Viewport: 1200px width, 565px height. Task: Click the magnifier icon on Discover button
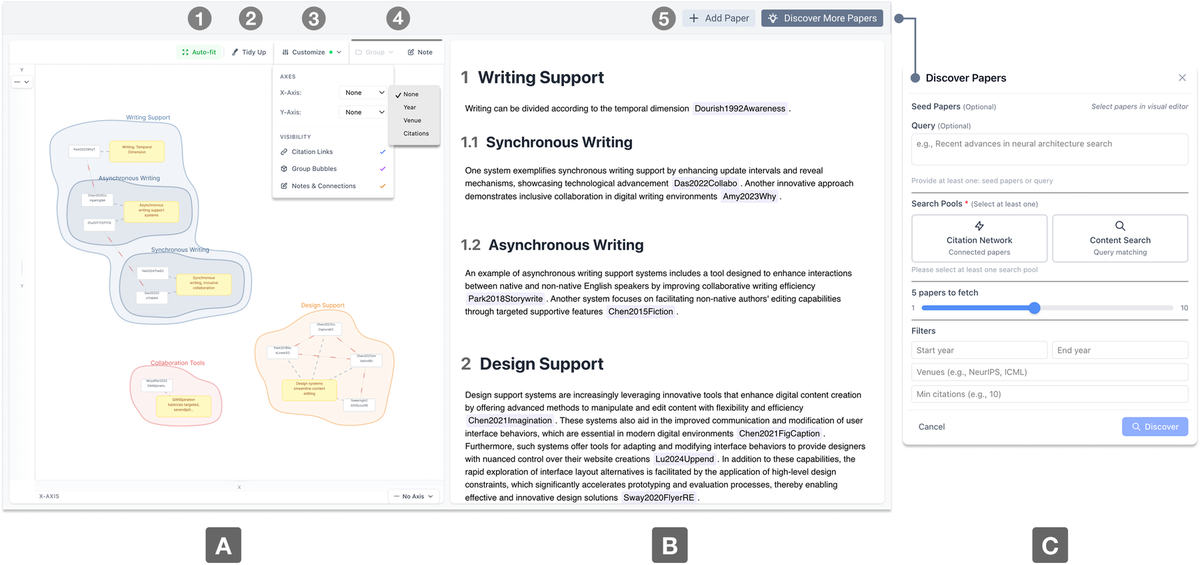click(1136, 427)
